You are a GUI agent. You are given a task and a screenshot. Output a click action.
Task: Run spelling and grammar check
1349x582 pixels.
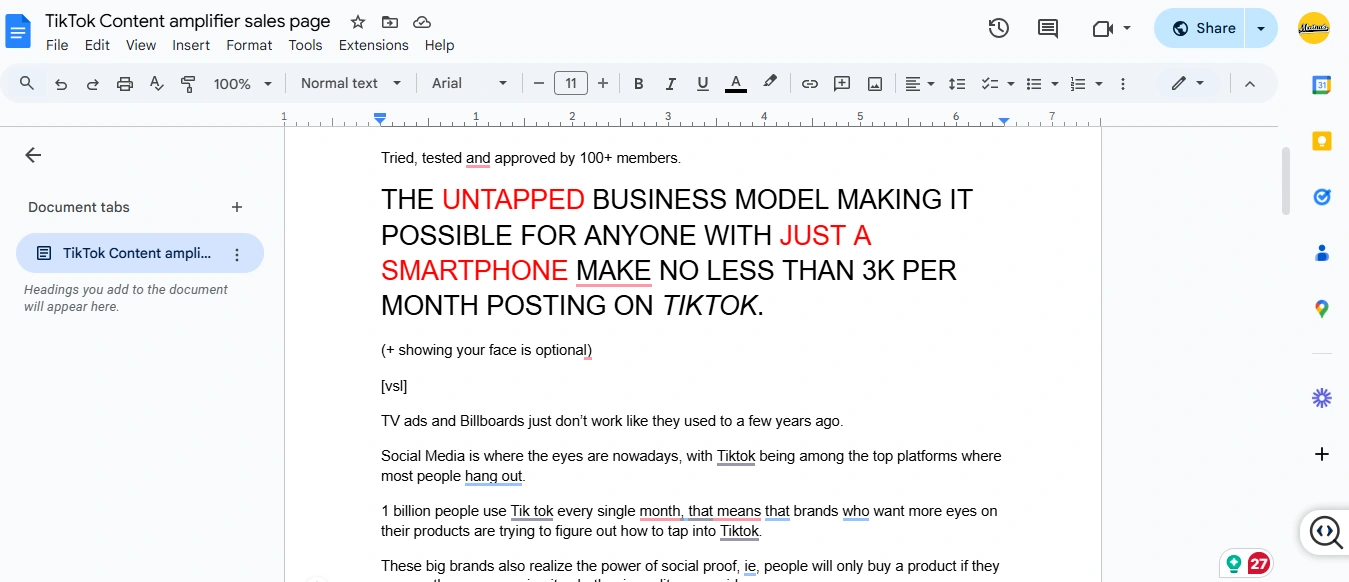coord(156,84)
